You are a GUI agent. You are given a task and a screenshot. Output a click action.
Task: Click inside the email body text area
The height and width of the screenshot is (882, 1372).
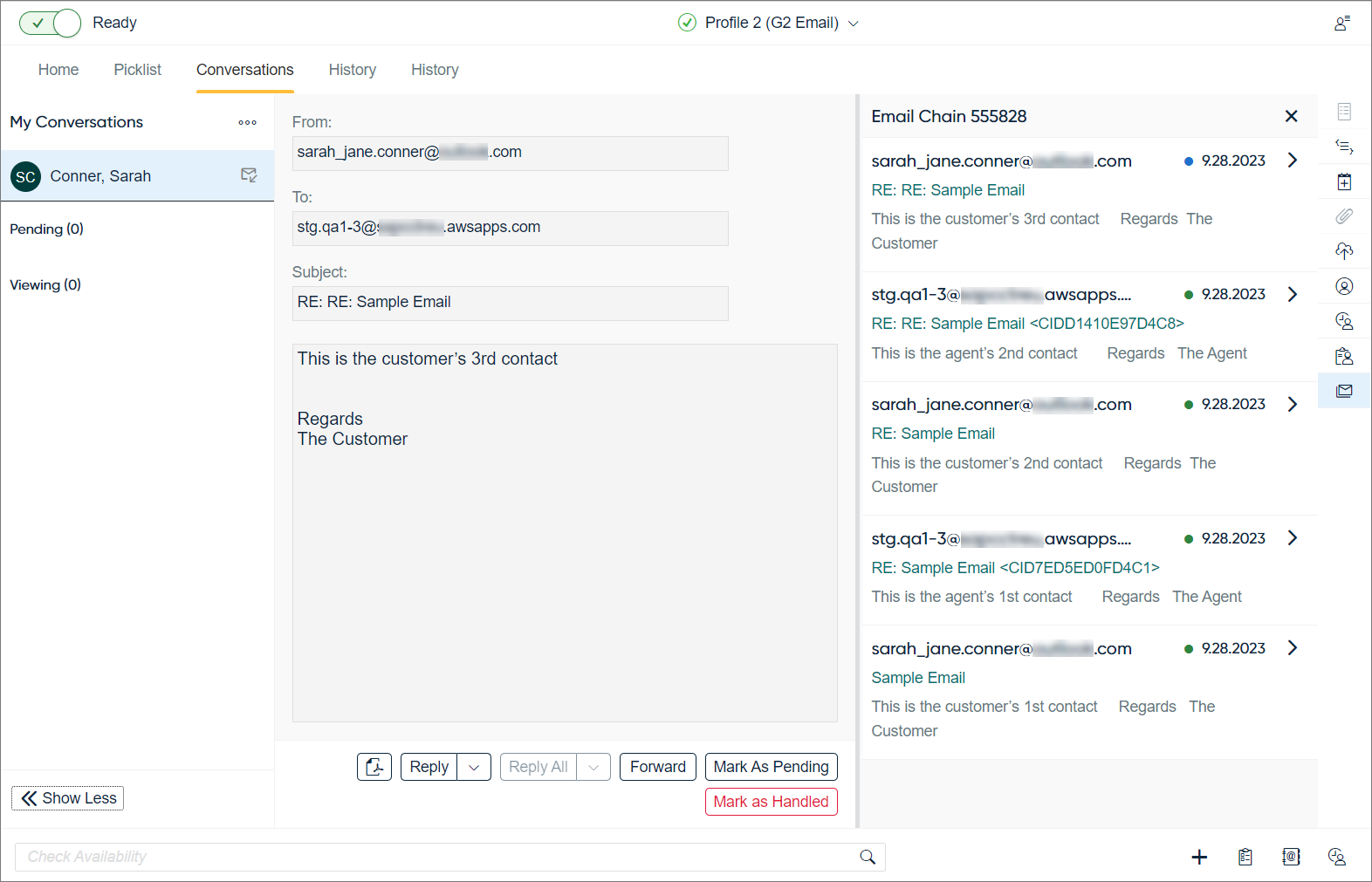pos(565,533)
